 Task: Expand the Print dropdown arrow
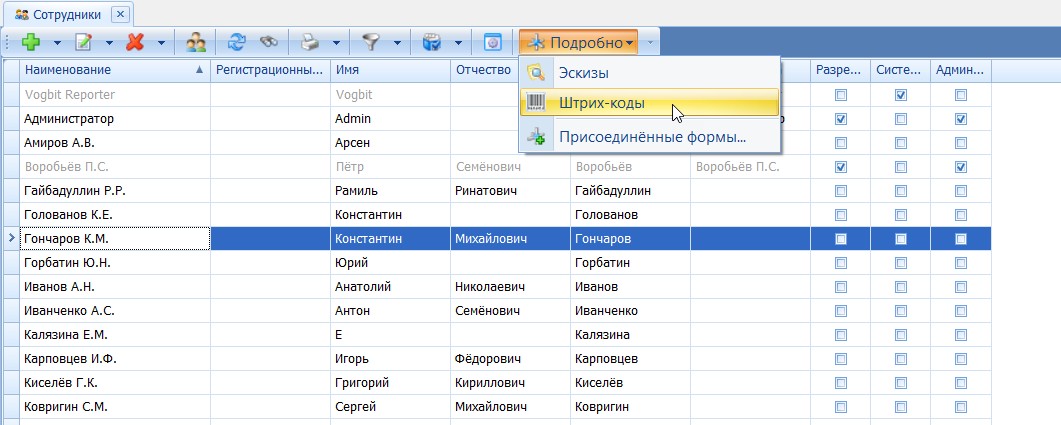click(336, 43)
